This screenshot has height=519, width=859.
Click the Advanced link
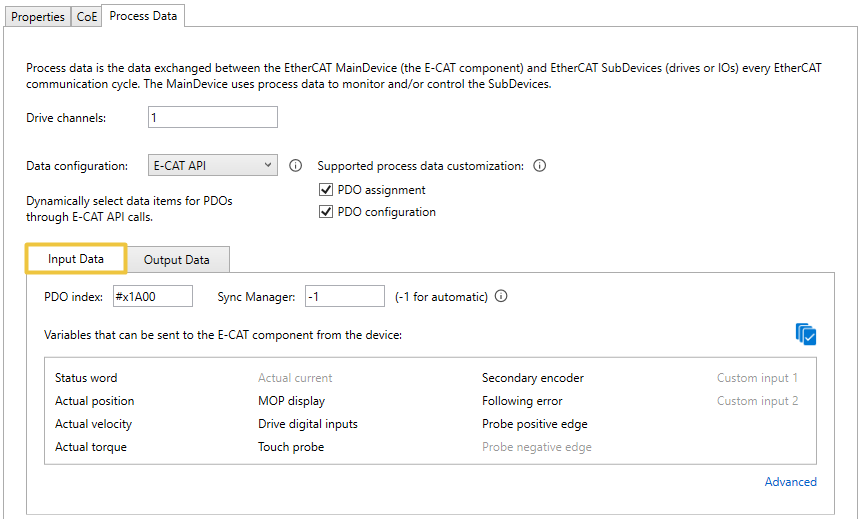tap(790, 482)
